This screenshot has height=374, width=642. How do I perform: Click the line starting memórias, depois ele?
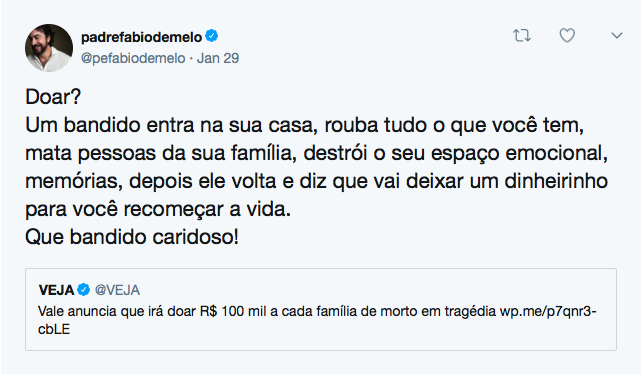pos(316,181)
